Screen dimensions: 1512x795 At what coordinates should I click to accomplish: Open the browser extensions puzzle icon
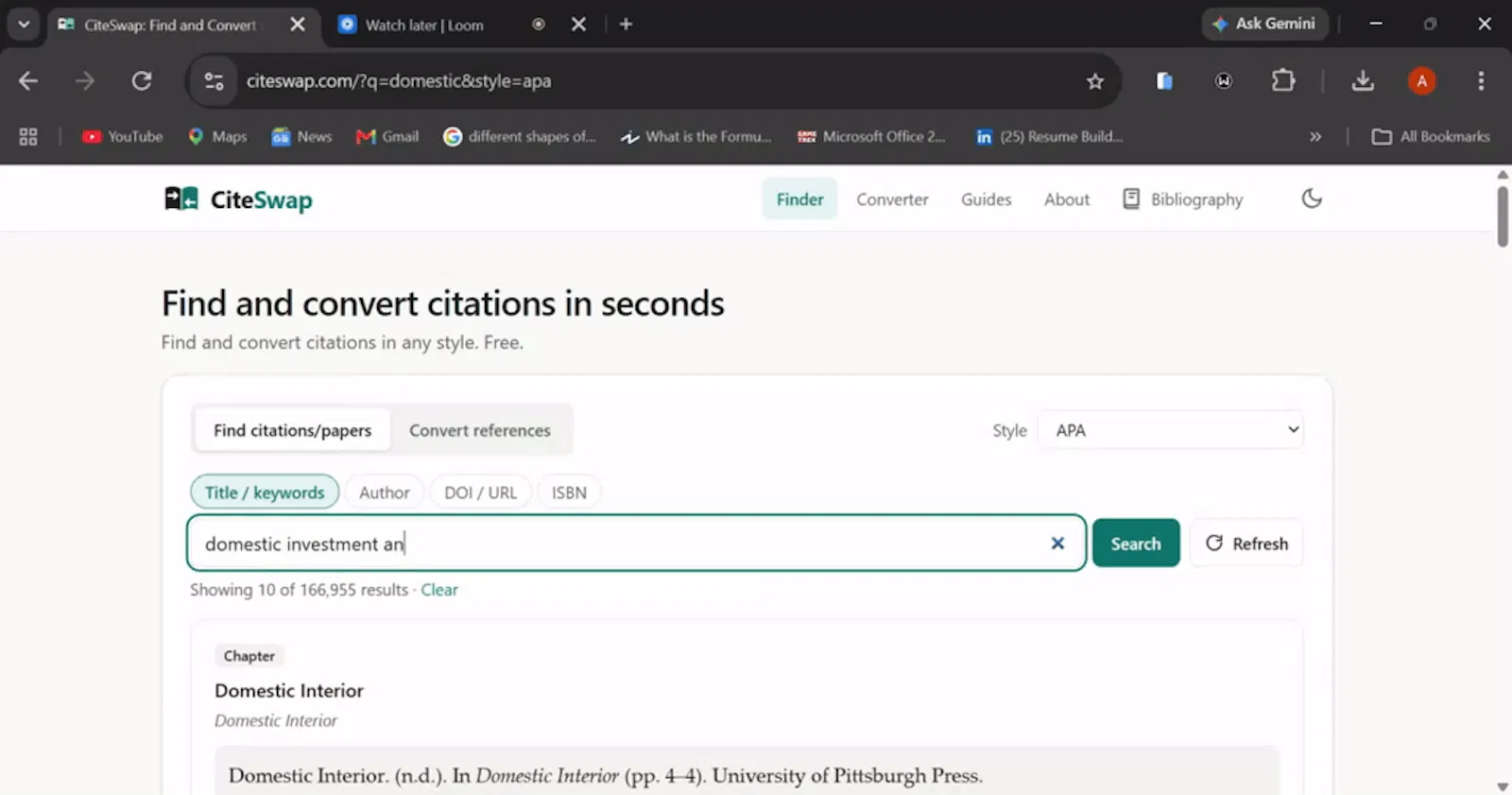[x=1282, y=80]
